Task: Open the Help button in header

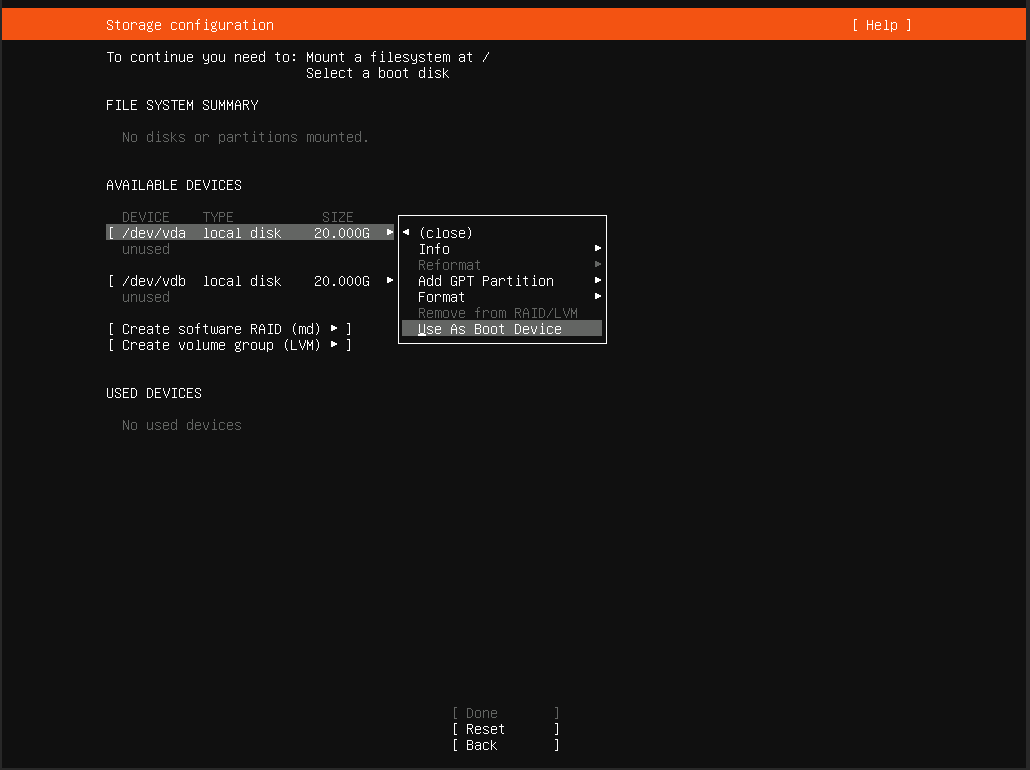Action: pos(881,25)
